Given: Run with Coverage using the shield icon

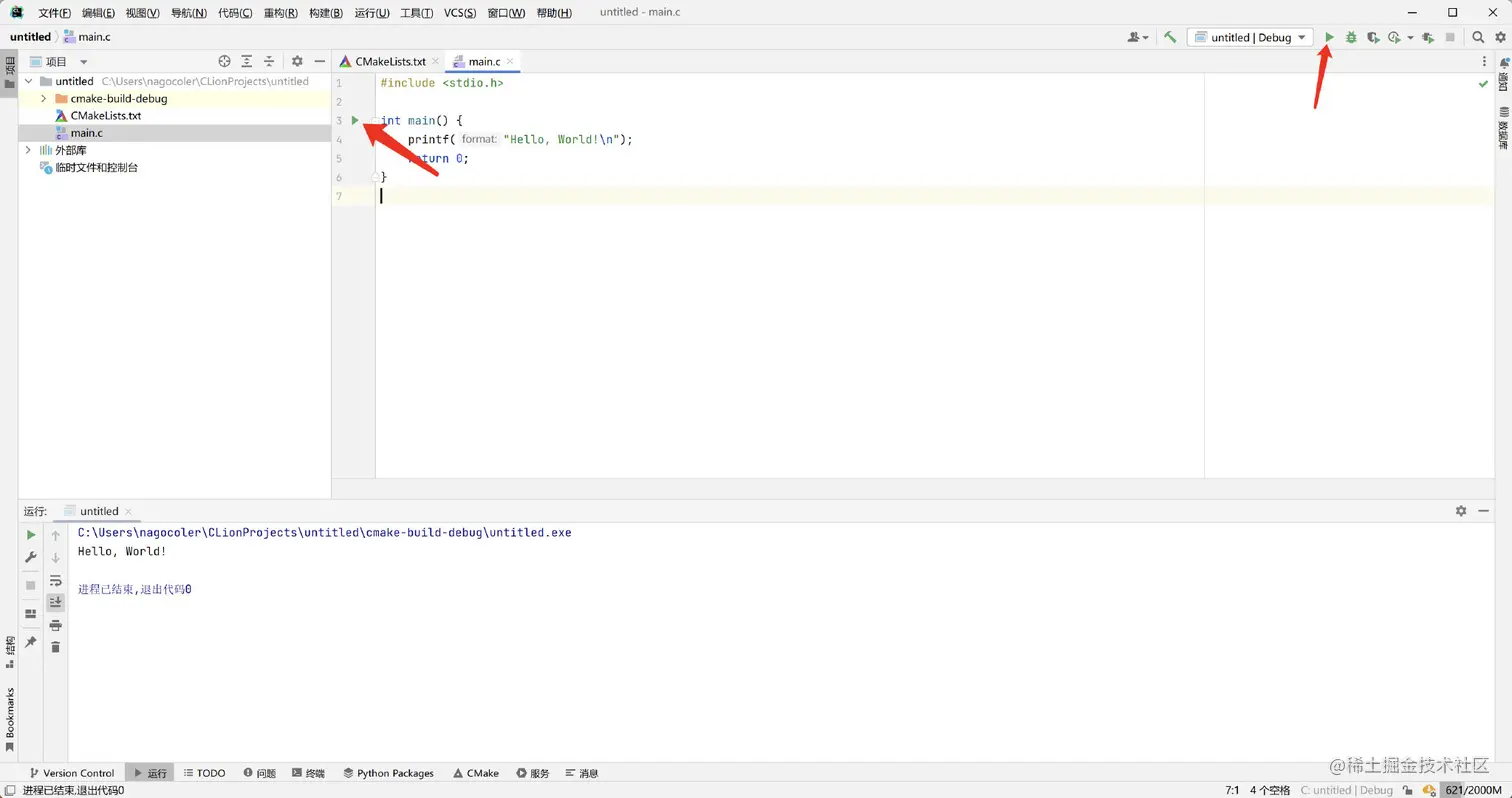Looking at the screenshot, I should pos(1373,37).
